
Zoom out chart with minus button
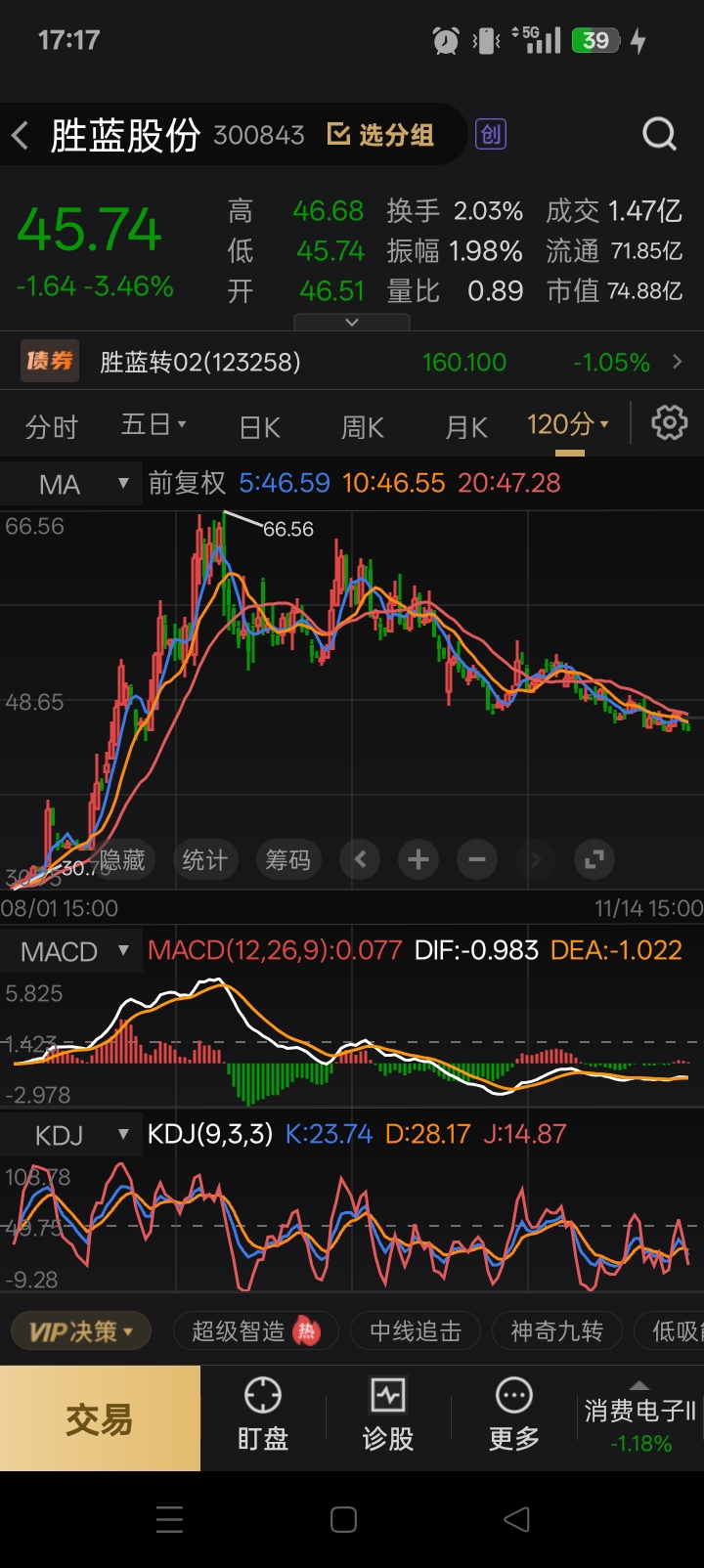tap(477, 859)
